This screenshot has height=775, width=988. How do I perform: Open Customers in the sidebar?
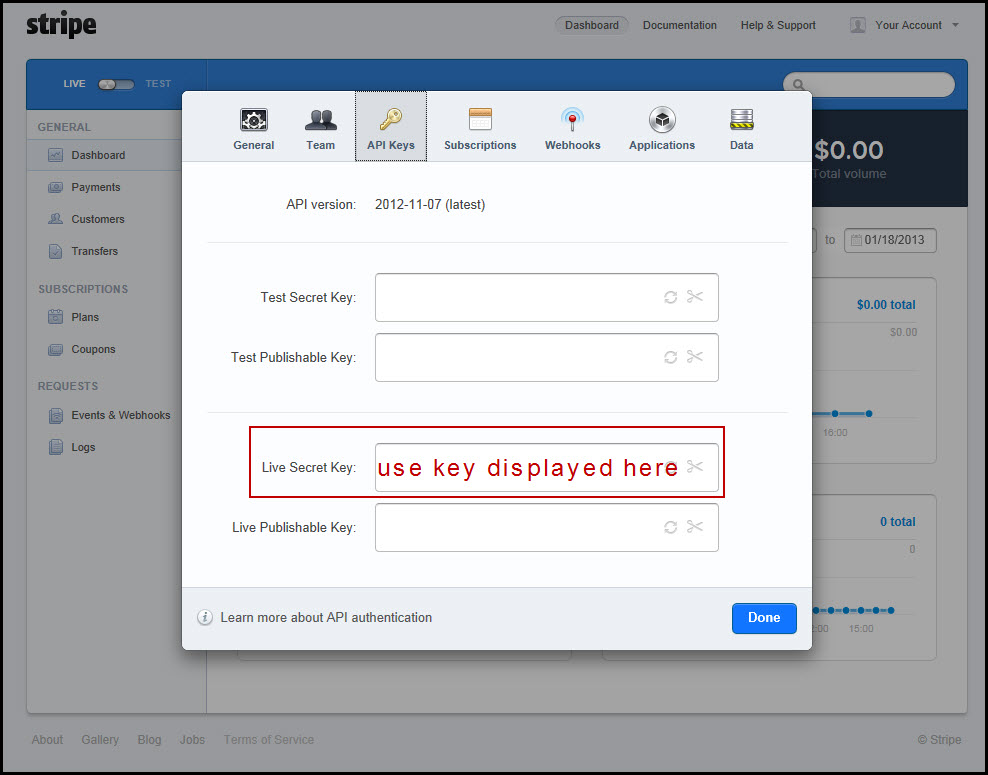pos(98,219)
